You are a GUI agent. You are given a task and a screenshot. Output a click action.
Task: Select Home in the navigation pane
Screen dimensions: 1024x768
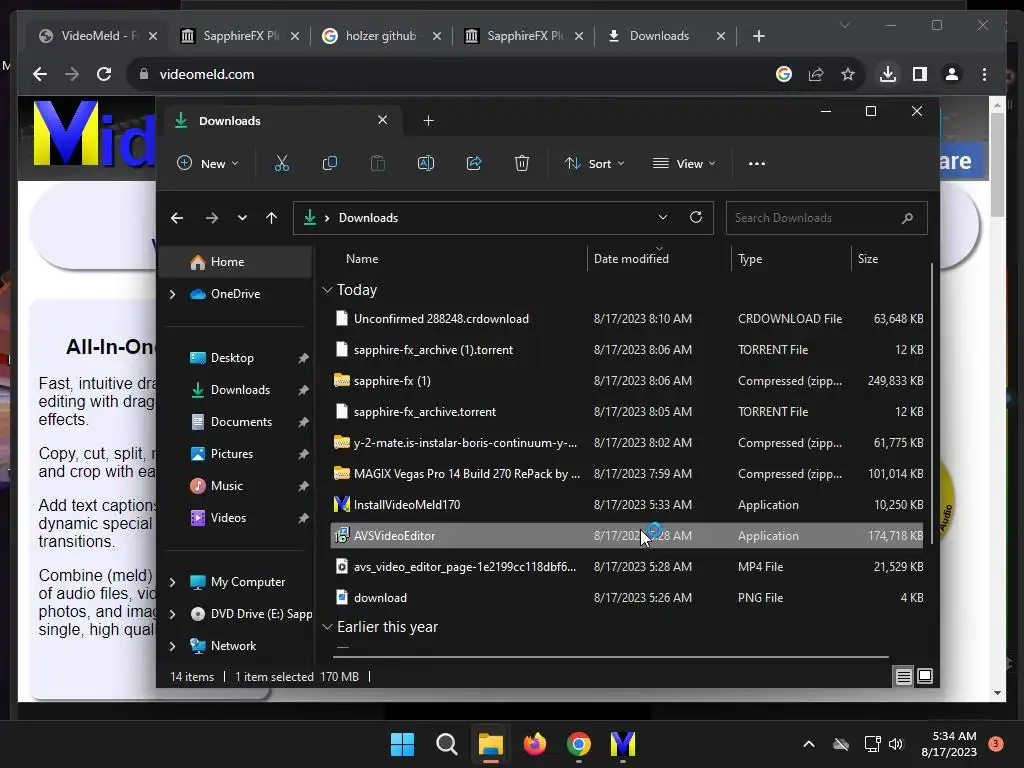(235, 262)
